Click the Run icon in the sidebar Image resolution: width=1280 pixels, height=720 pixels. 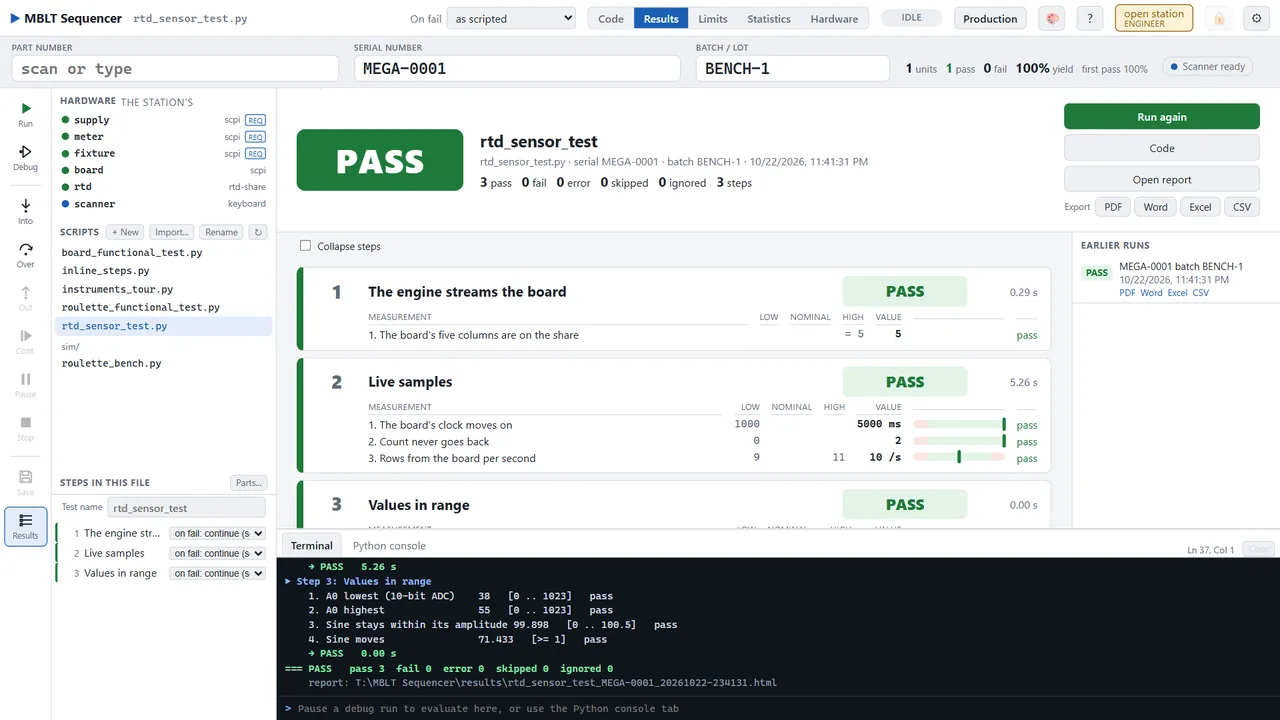click(x=25, y=114)
